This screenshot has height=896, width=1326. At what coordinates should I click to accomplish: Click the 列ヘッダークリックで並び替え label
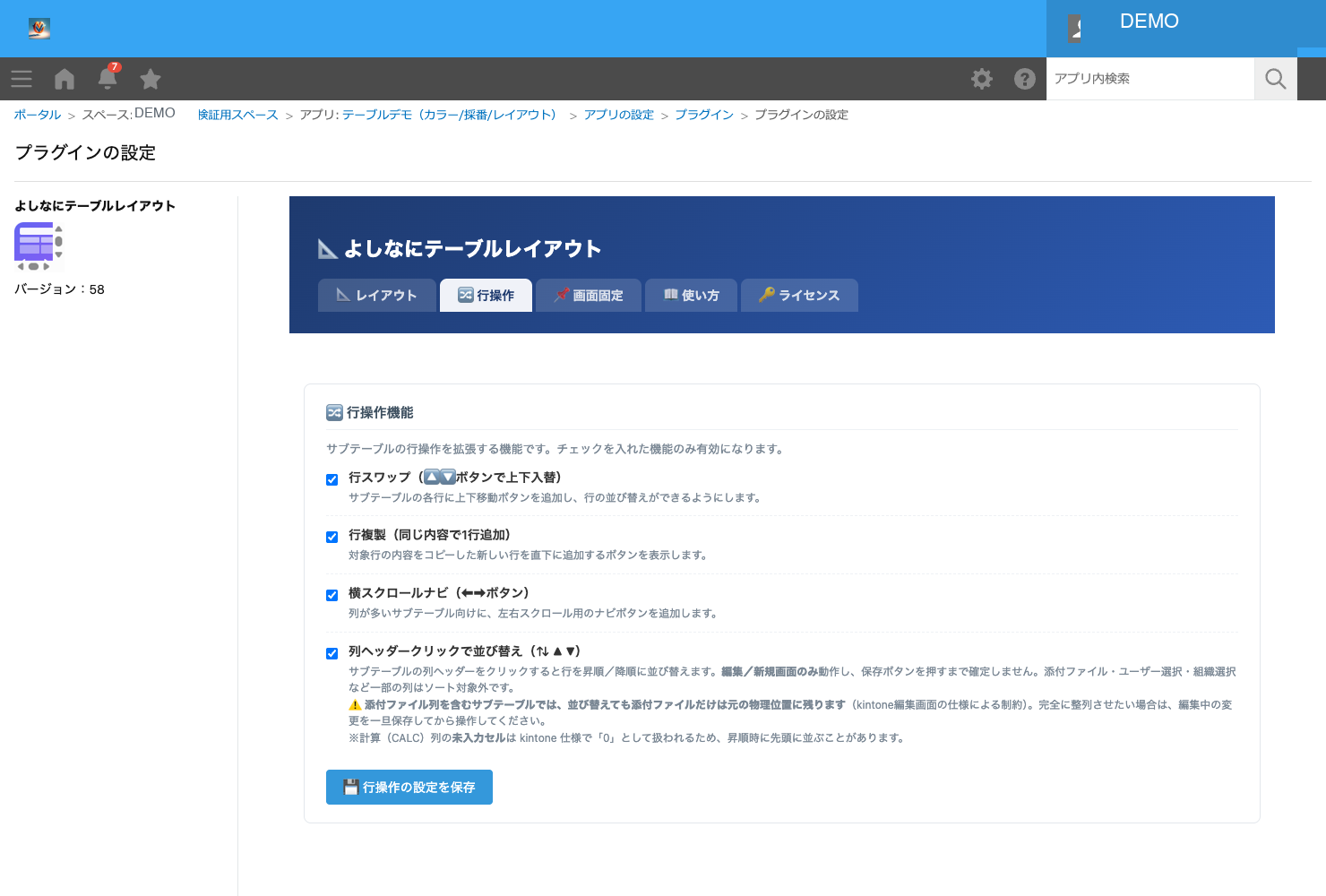pyautogui.click(x=465, y=651)
